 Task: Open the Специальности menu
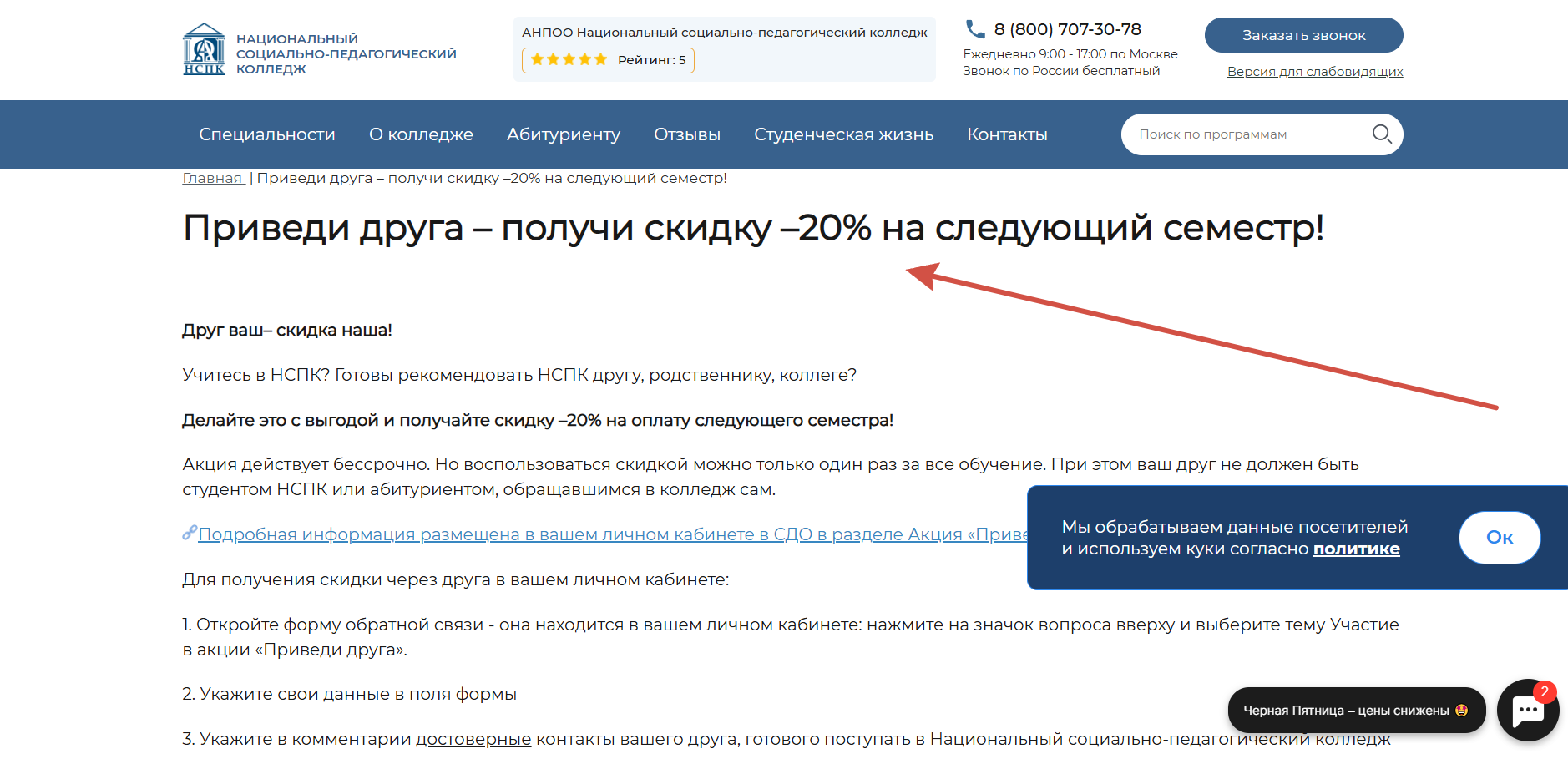pyautogui.click(x=267, y=134)
